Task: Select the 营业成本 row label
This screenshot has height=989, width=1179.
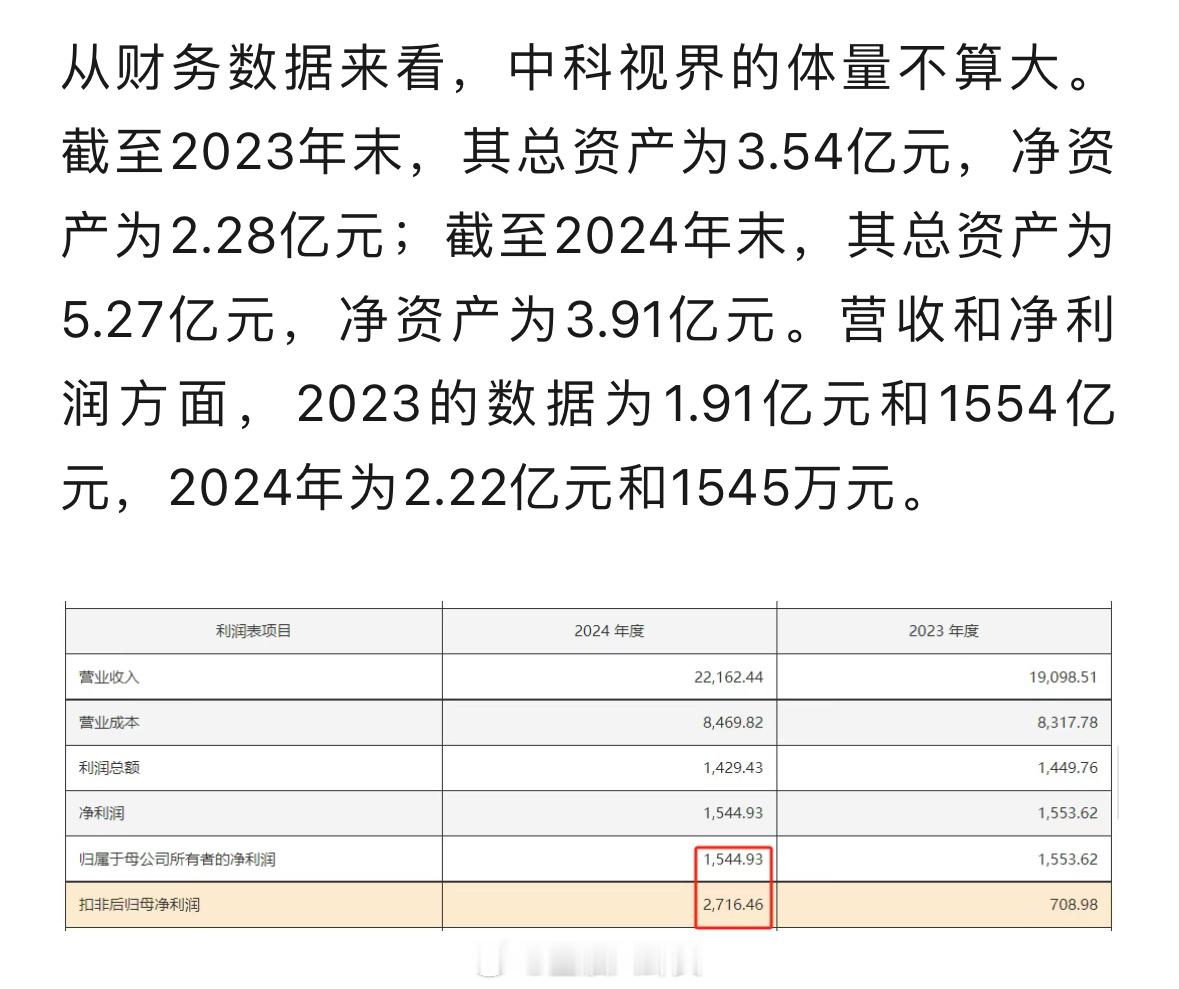Action: click(x=109, y=723)
